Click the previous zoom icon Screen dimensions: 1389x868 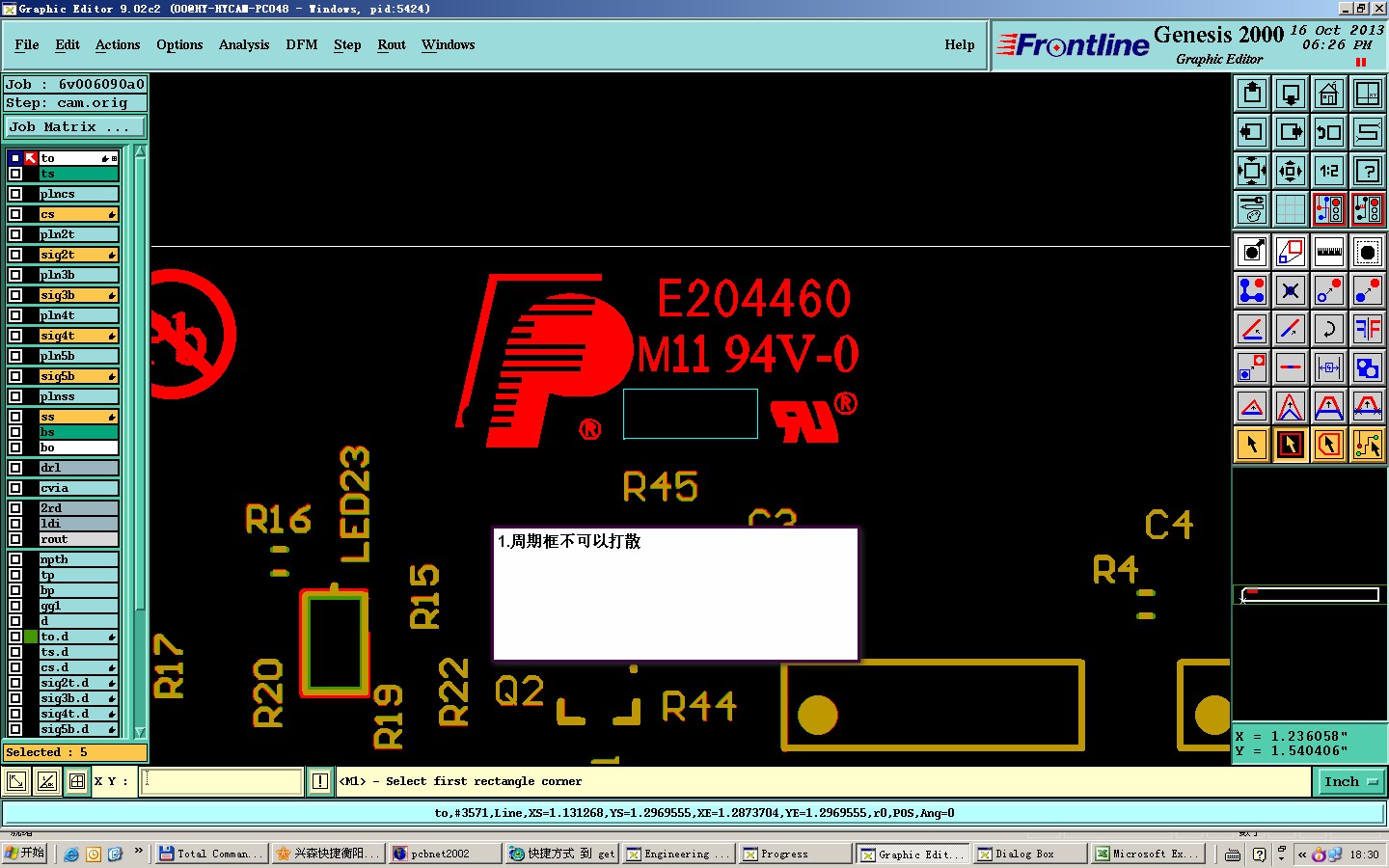[x=1329, y=132]
